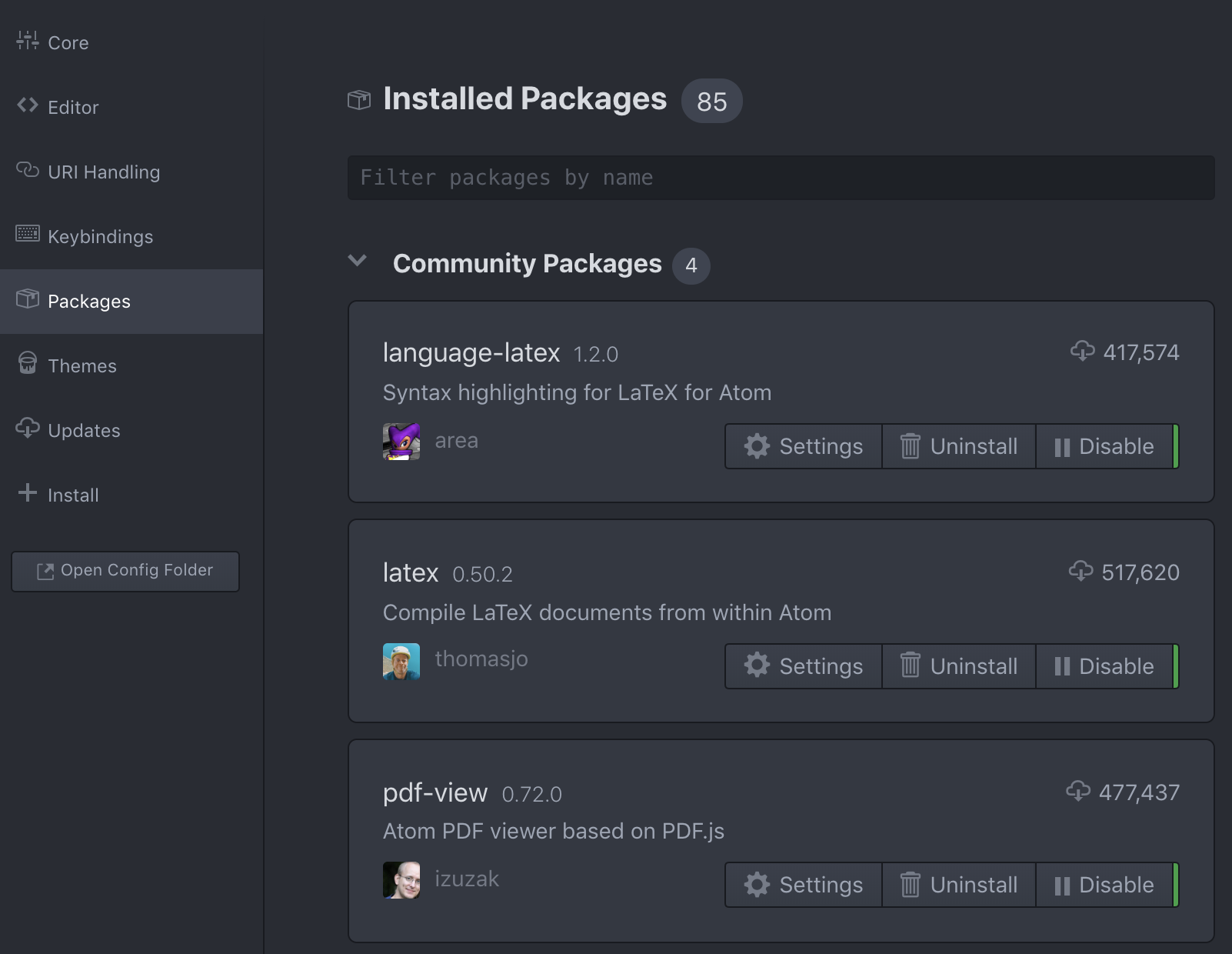
Task: Click the Core sliders icon in sidebar
Action: (x=28, y=41)
